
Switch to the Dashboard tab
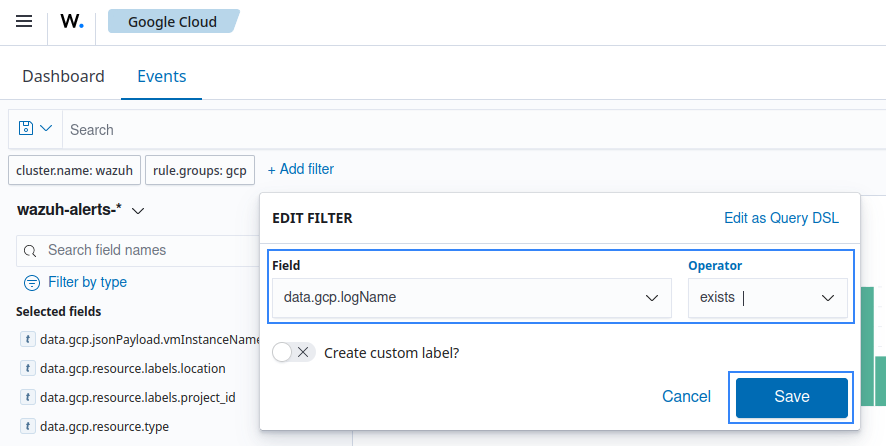(x=63, y=76)
